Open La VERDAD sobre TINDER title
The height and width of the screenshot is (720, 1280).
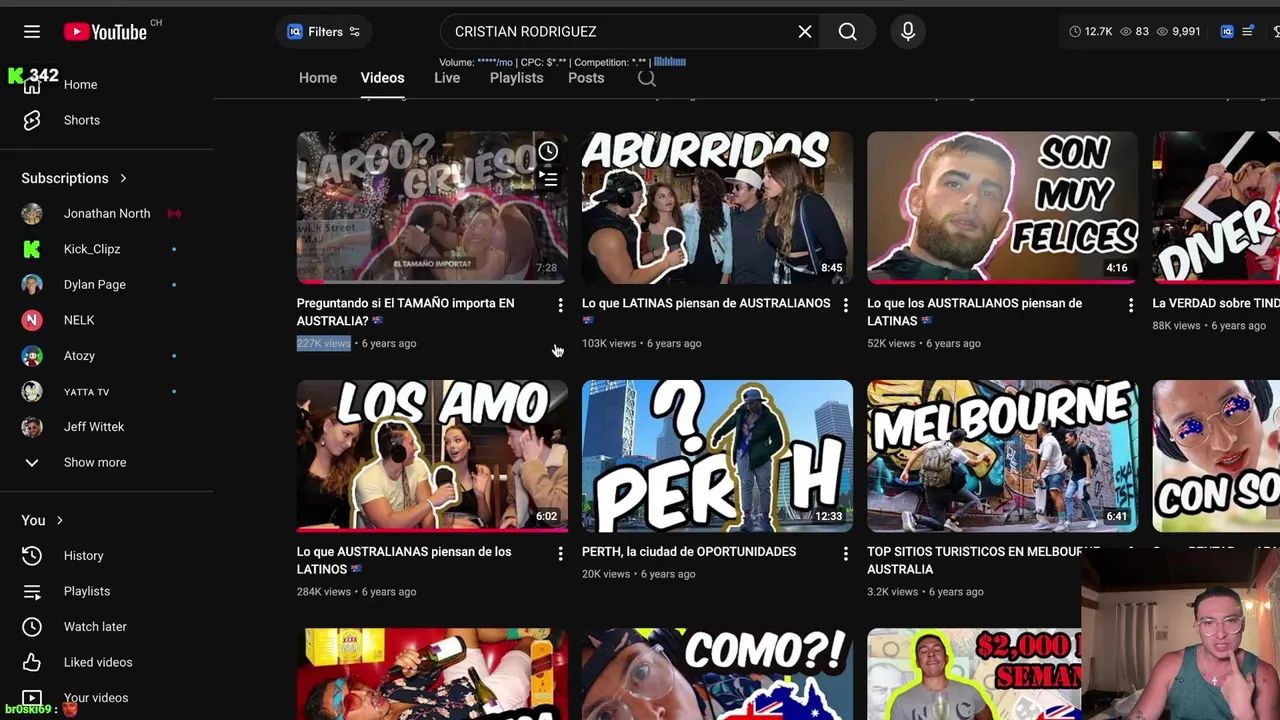tap(1216, 303)
